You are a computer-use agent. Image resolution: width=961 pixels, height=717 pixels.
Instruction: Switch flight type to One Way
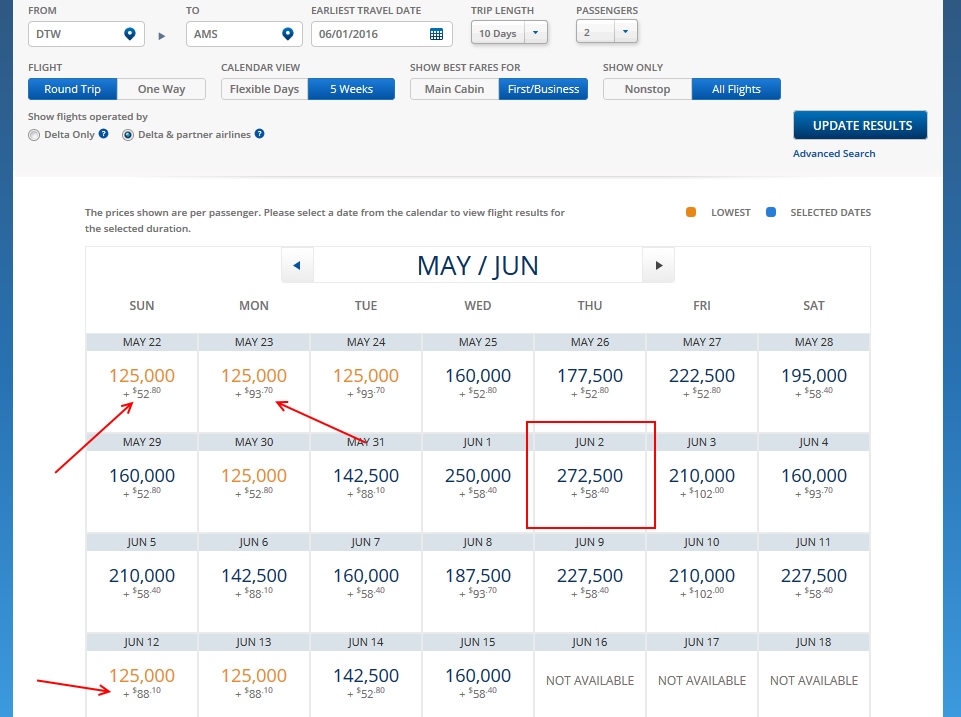[x=162, y=89]
